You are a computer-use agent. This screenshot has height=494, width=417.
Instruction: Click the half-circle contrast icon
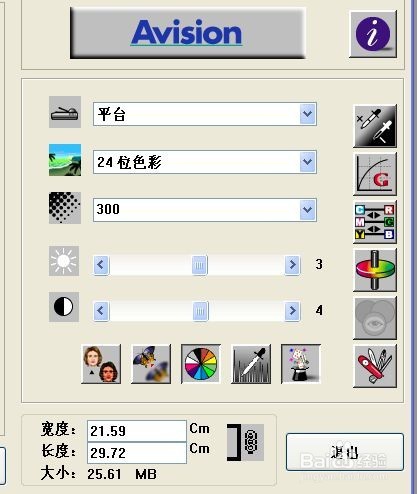coord(64,307)
